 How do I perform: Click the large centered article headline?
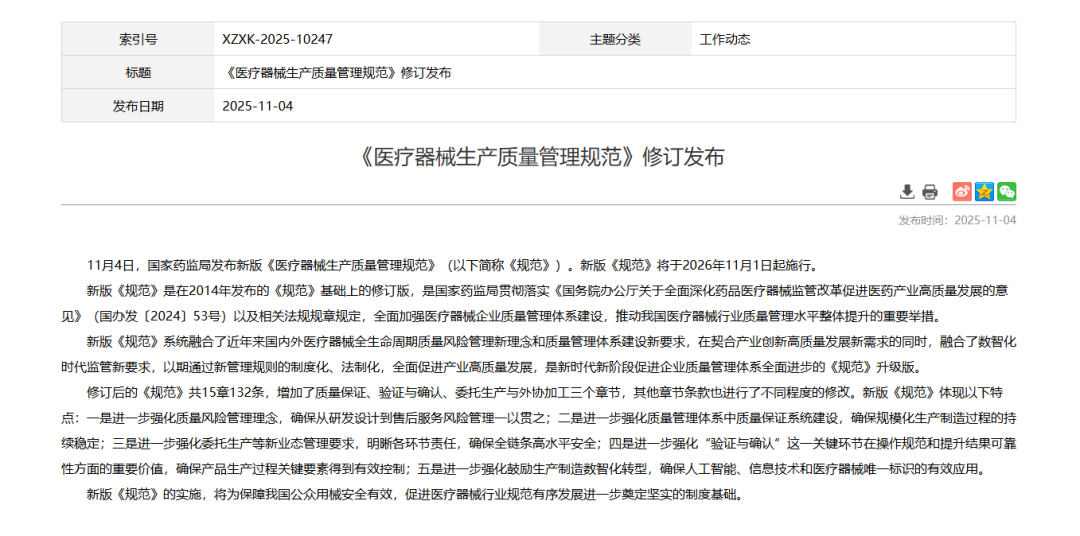[x=539, y=157]
